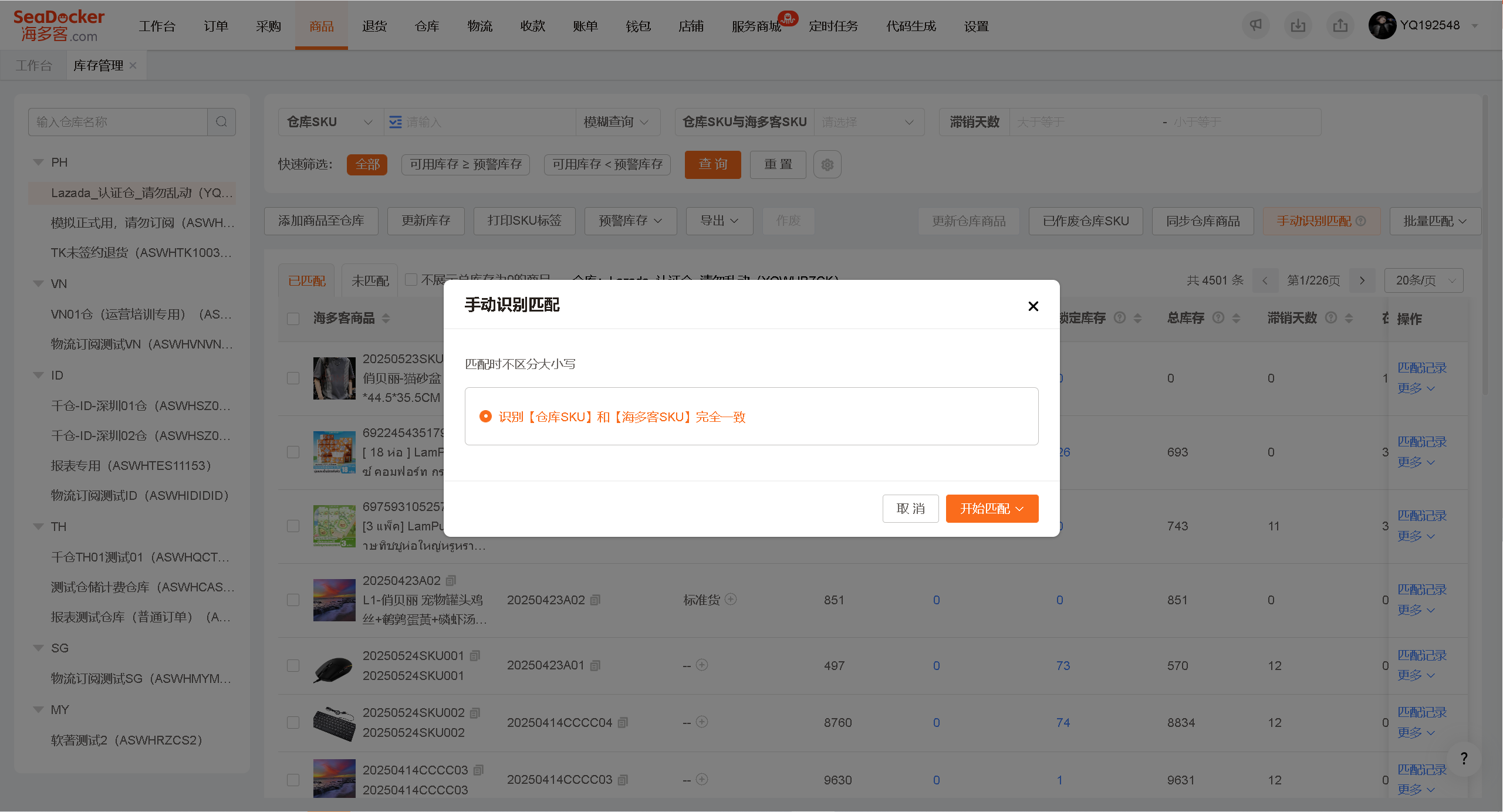Click the 取消 button in dialog
The width and height of the screenshot is (1503, 812).
910,509
